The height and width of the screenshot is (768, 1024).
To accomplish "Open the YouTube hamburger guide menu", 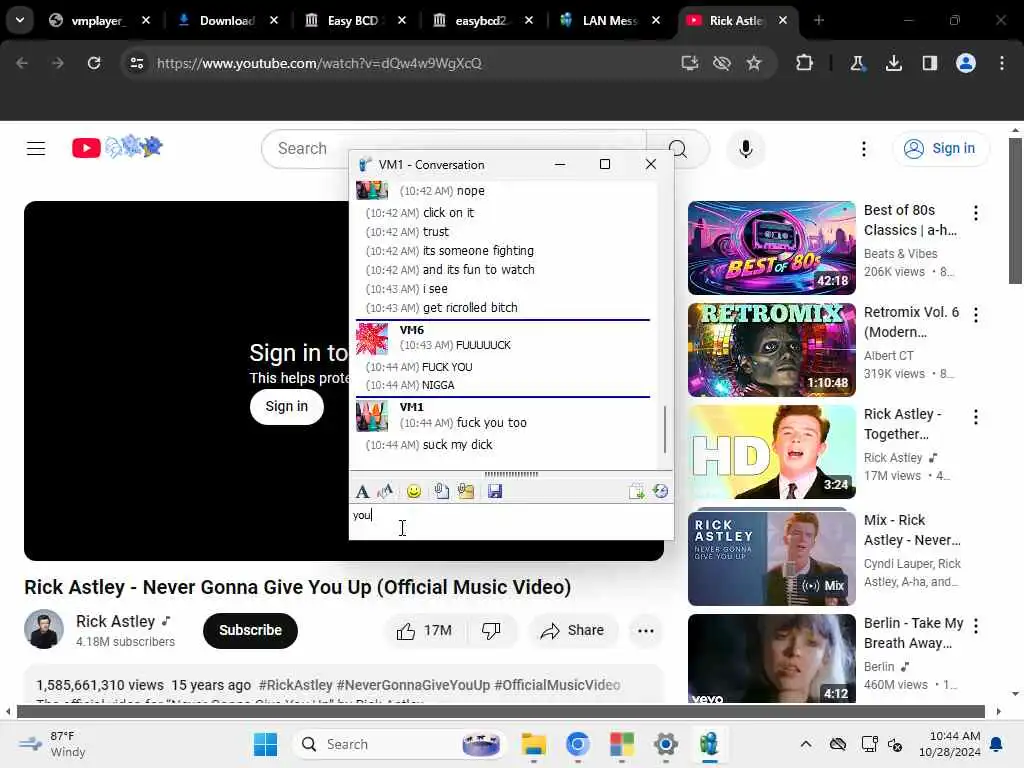I will tap(36, 148).
